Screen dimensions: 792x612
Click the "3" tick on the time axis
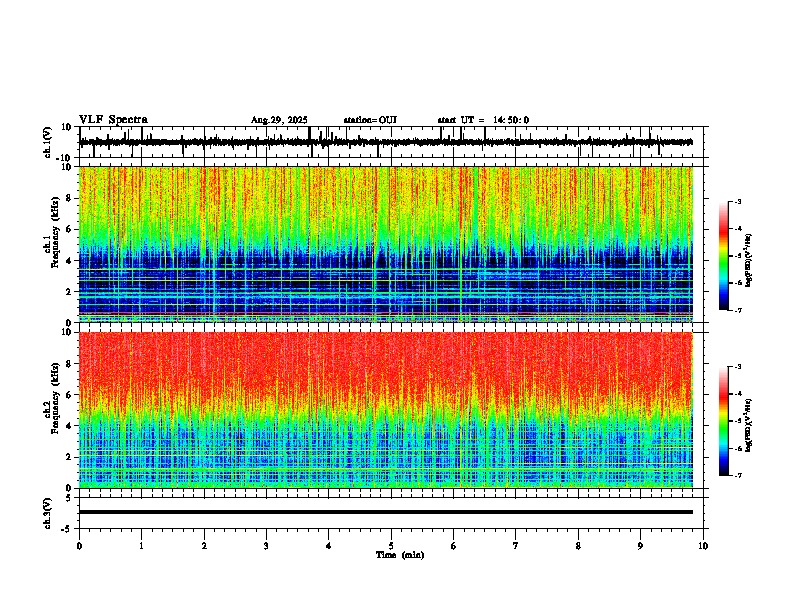pyautogui.click(x=266, y=546)
